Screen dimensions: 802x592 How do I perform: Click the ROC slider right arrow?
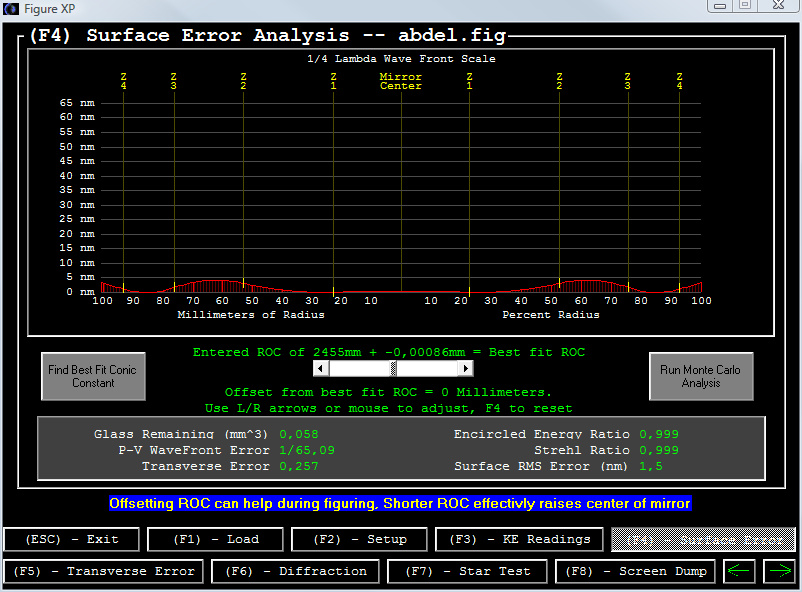coord(465,368)
